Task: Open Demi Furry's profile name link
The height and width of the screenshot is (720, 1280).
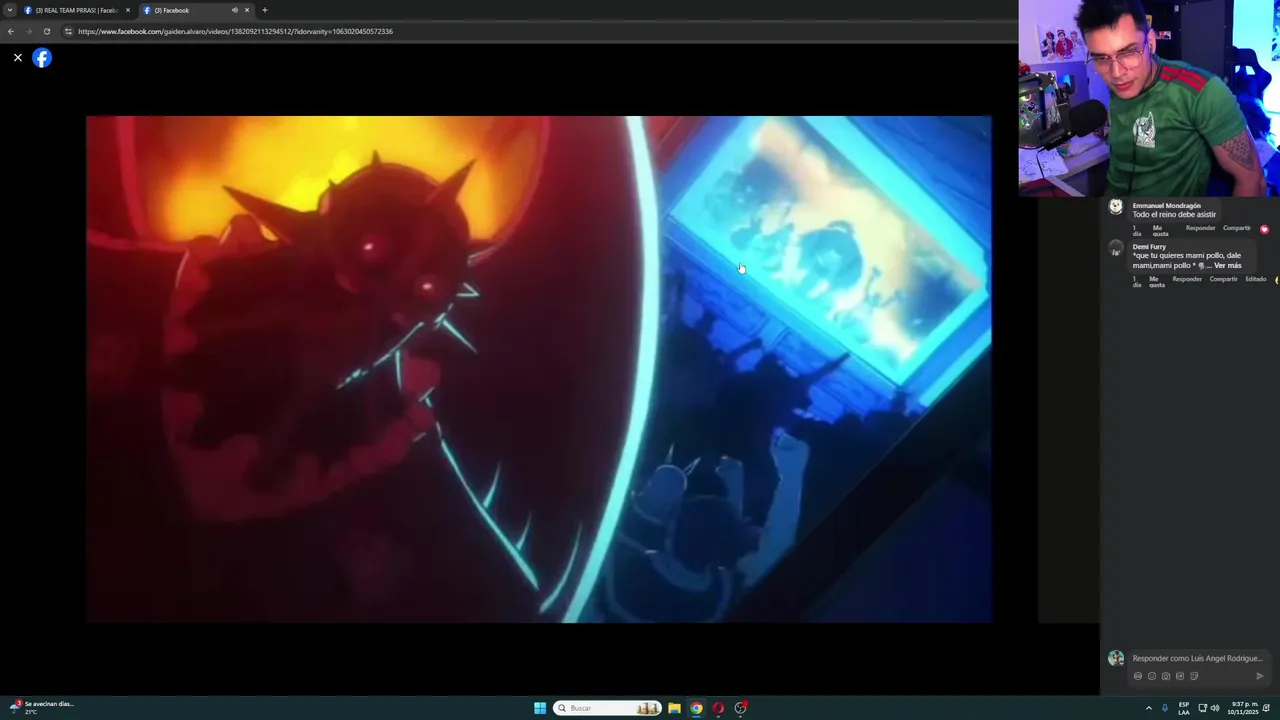Action: (x=1149, y=247)
